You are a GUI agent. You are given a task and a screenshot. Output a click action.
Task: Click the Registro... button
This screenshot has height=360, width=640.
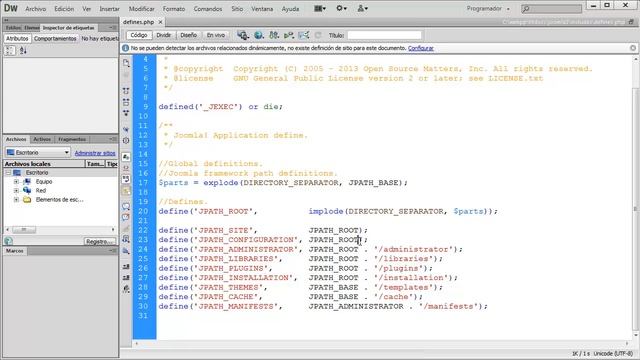tap(100, 242)
